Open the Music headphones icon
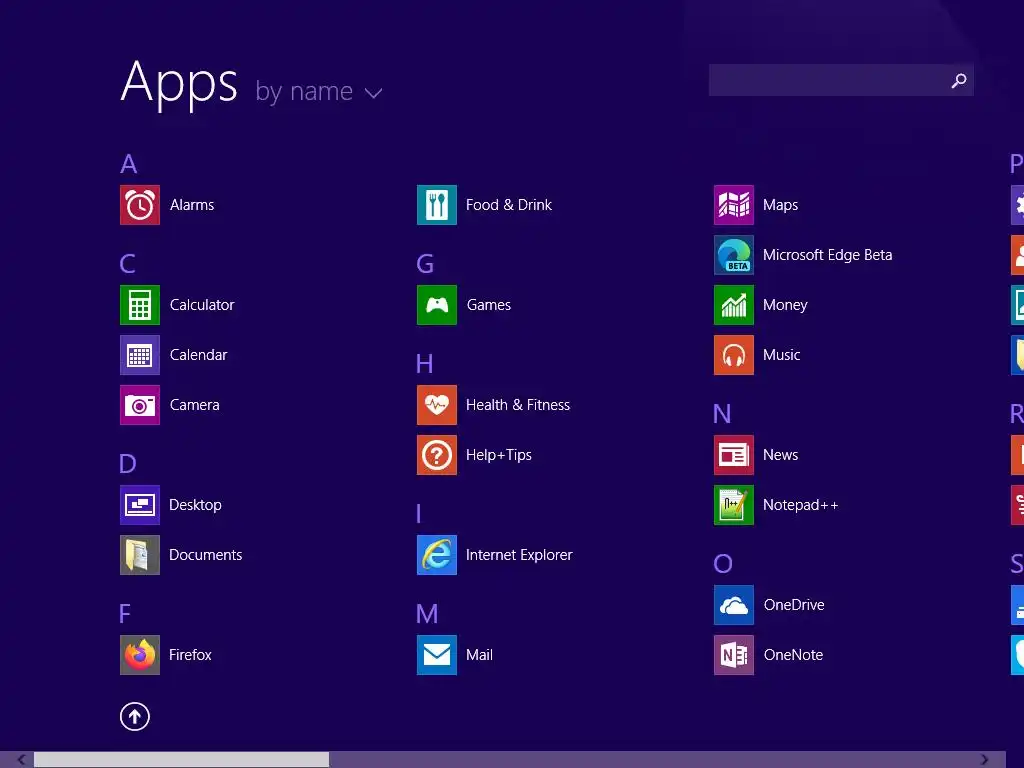The image size is (1024, 768). pos(734,355)
